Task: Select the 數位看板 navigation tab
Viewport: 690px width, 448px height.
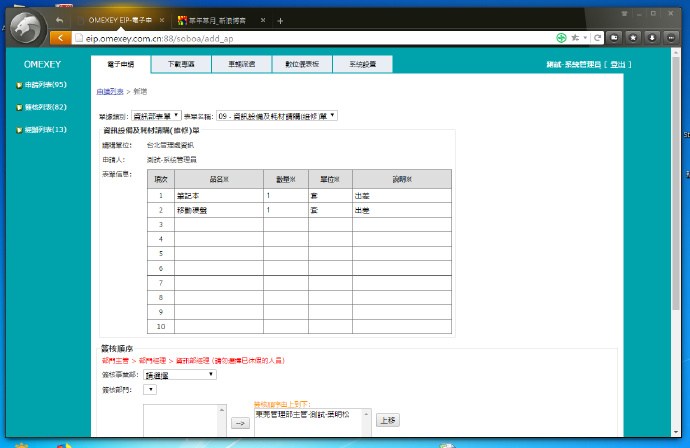Action: pyautogui.click(x=302, y=64)
